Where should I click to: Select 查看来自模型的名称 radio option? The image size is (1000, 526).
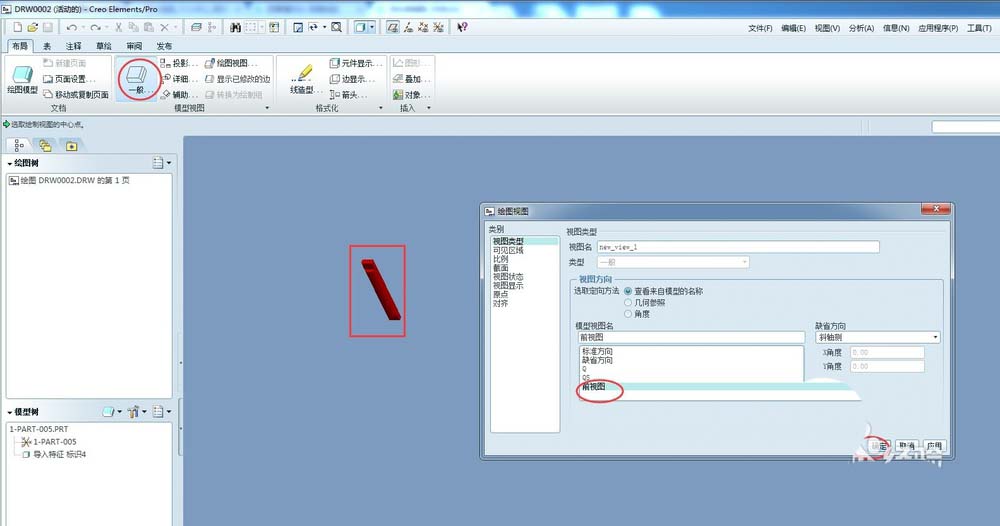(628, 291)
